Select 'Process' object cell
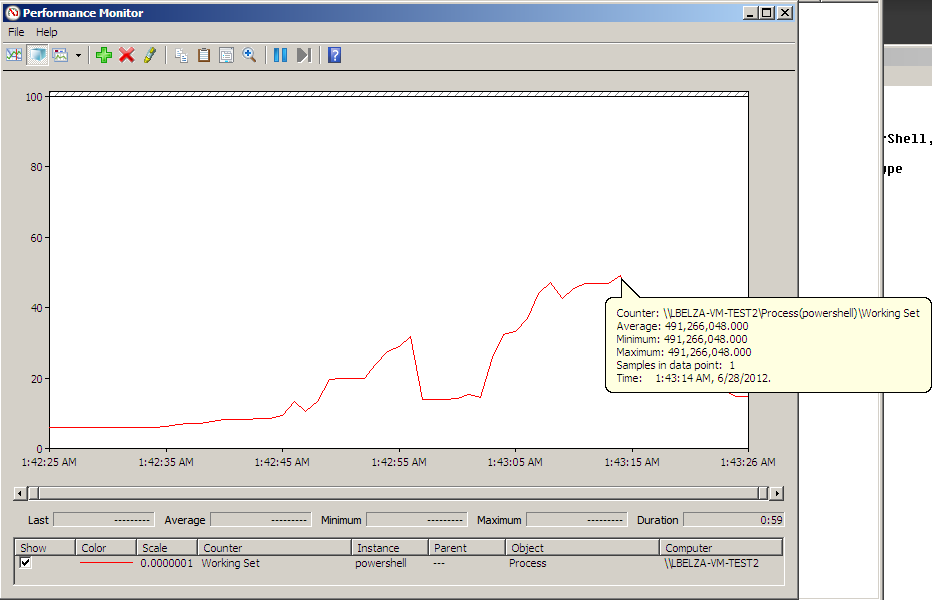This screenshot has height=600, width=932. click(x=527, y=563)
